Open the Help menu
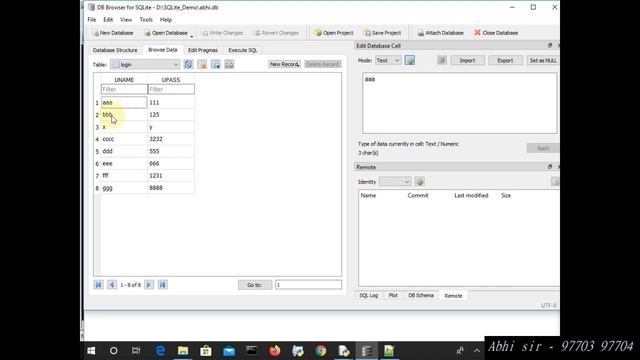This screenshot has width=640, height=360. pyautogui.click(x=166, y=20)
